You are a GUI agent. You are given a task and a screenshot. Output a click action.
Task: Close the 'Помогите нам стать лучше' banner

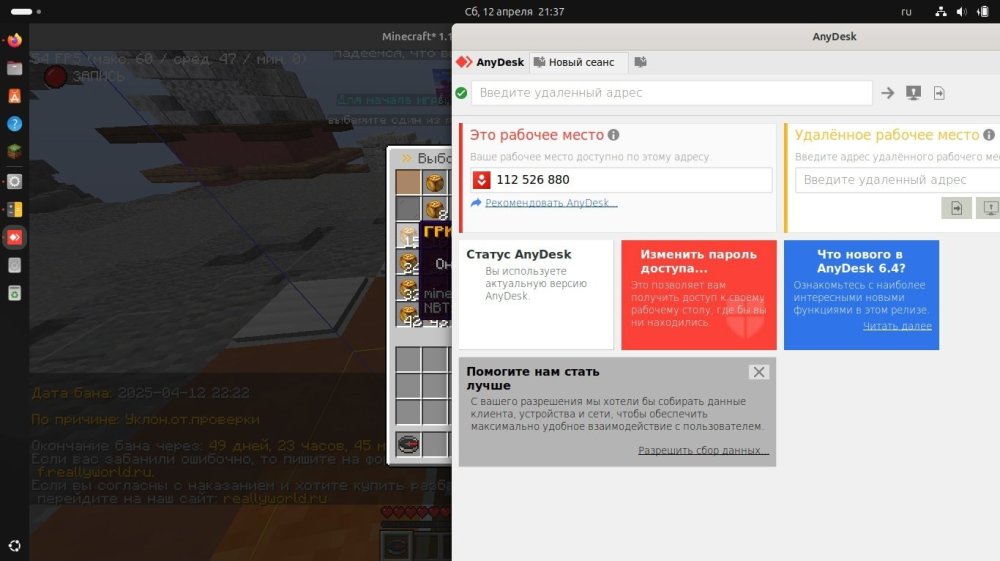pos(759,372)
